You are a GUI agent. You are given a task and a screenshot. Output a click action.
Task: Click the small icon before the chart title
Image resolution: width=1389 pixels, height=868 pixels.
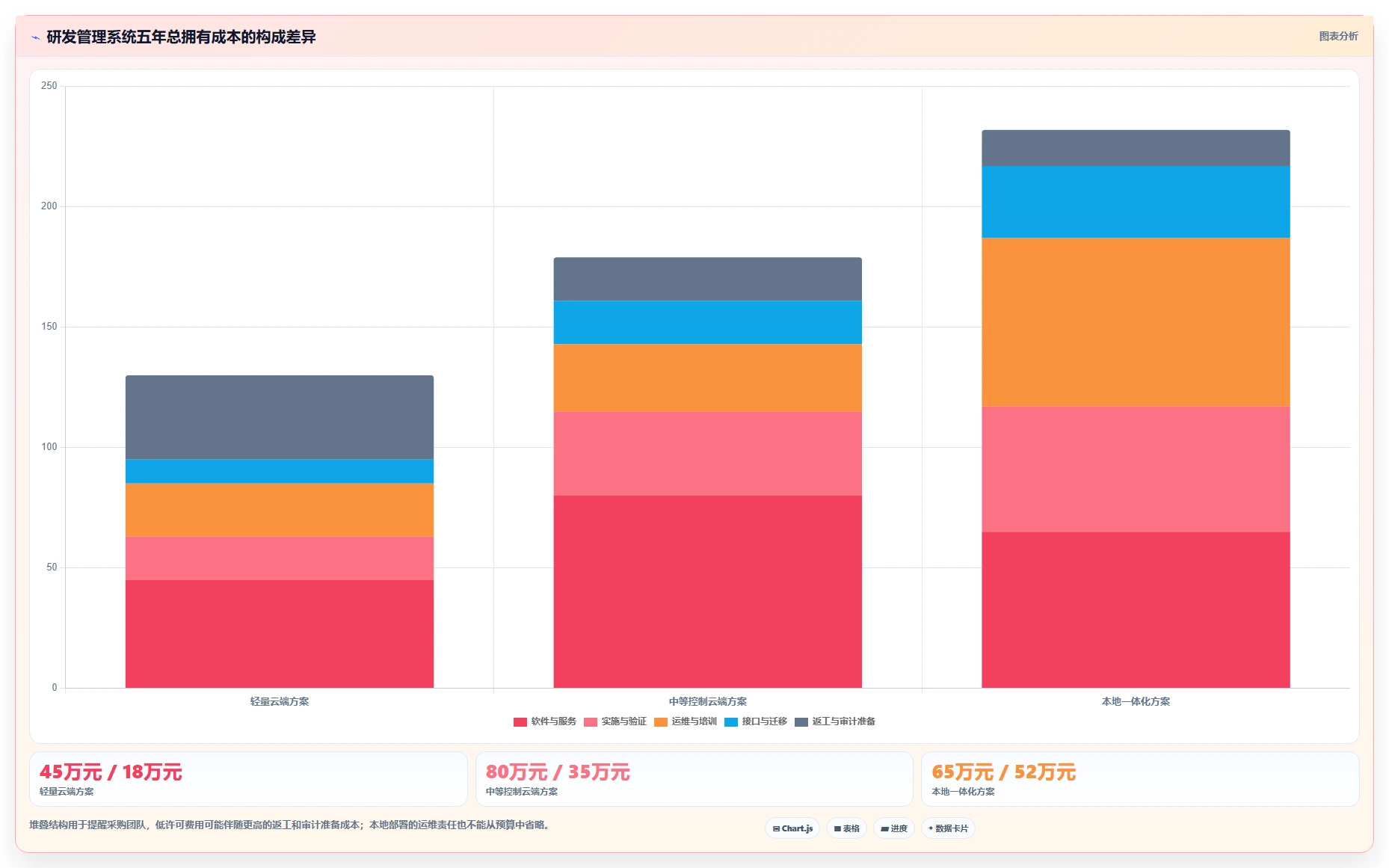click(x=35, y=37)
